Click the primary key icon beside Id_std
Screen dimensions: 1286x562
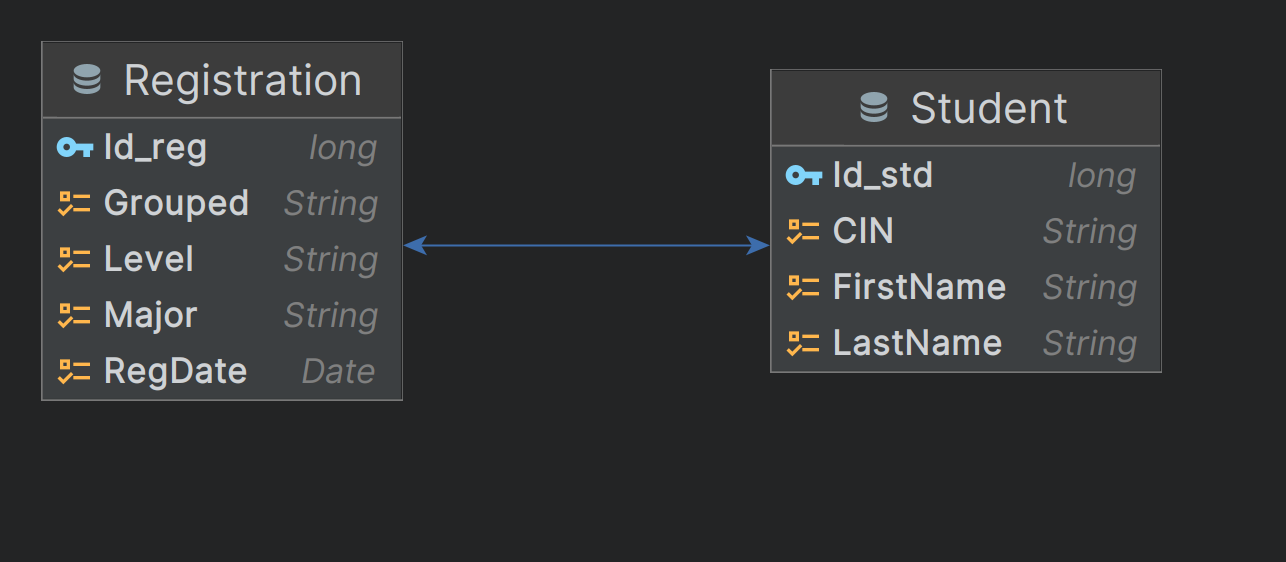tap(804, 176)
